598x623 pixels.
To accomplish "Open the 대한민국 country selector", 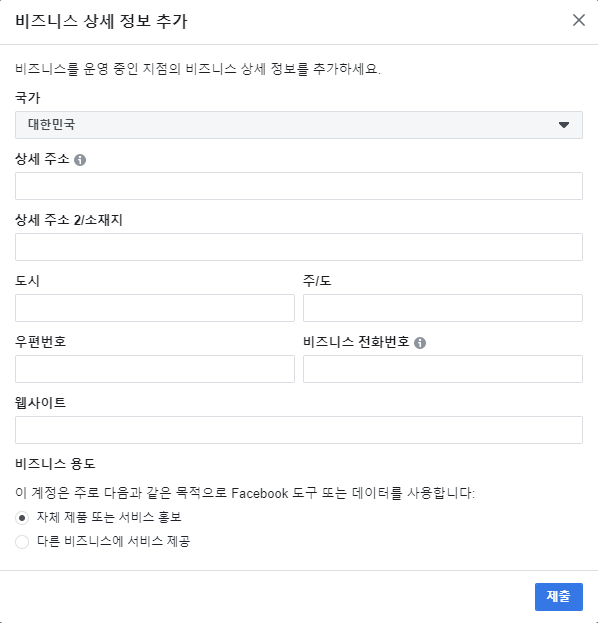I will coord(299,125).
